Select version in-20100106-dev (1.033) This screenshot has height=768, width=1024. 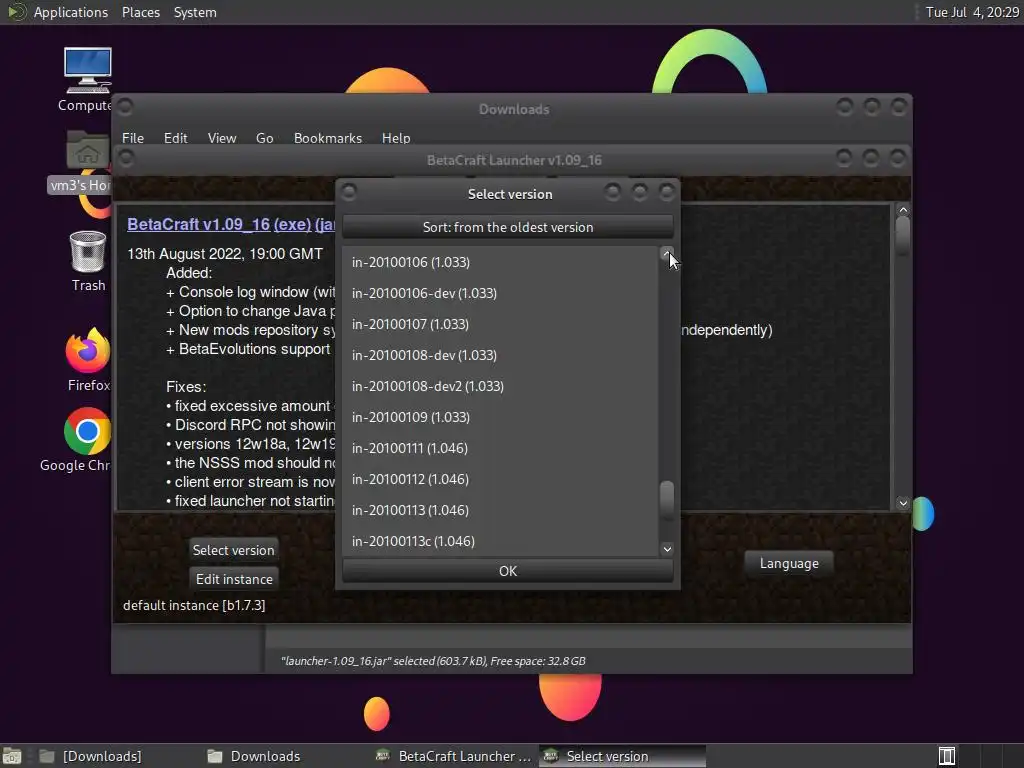pos(500,293)
